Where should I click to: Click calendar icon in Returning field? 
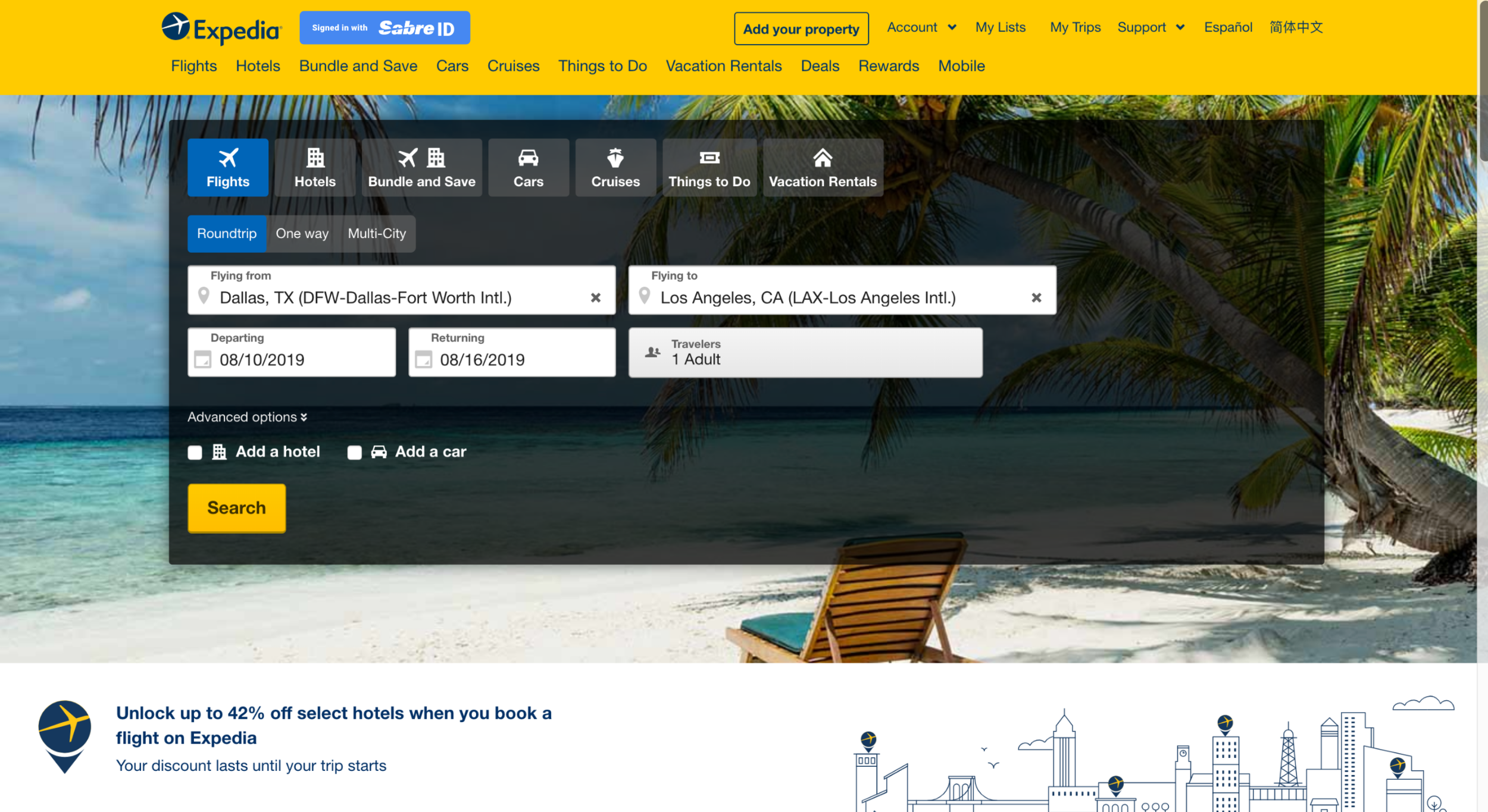point(423,359)
